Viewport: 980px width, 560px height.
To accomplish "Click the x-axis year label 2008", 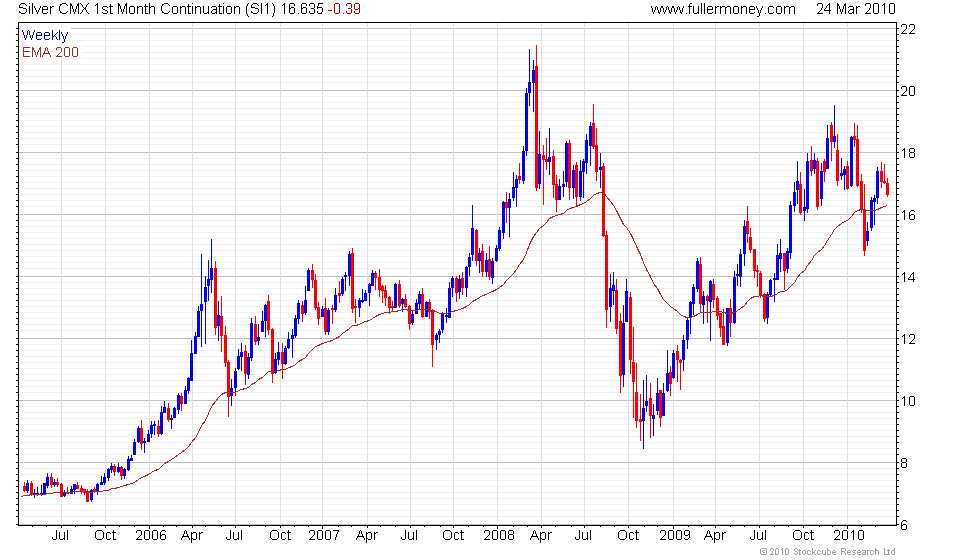I will coord(499,535).
